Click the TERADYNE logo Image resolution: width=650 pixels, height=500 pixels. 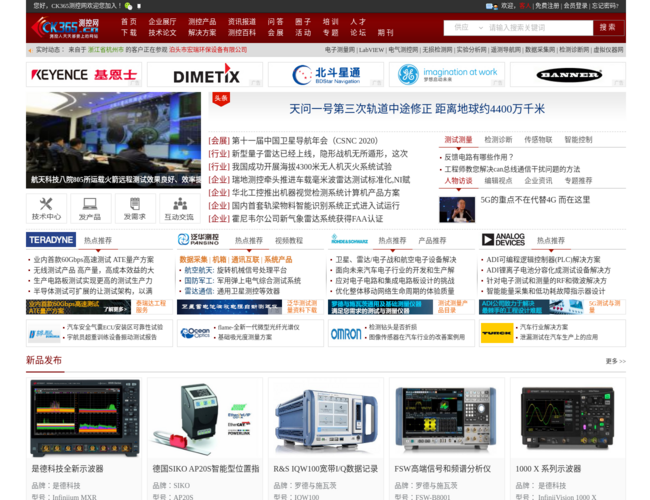click(51, 240)
